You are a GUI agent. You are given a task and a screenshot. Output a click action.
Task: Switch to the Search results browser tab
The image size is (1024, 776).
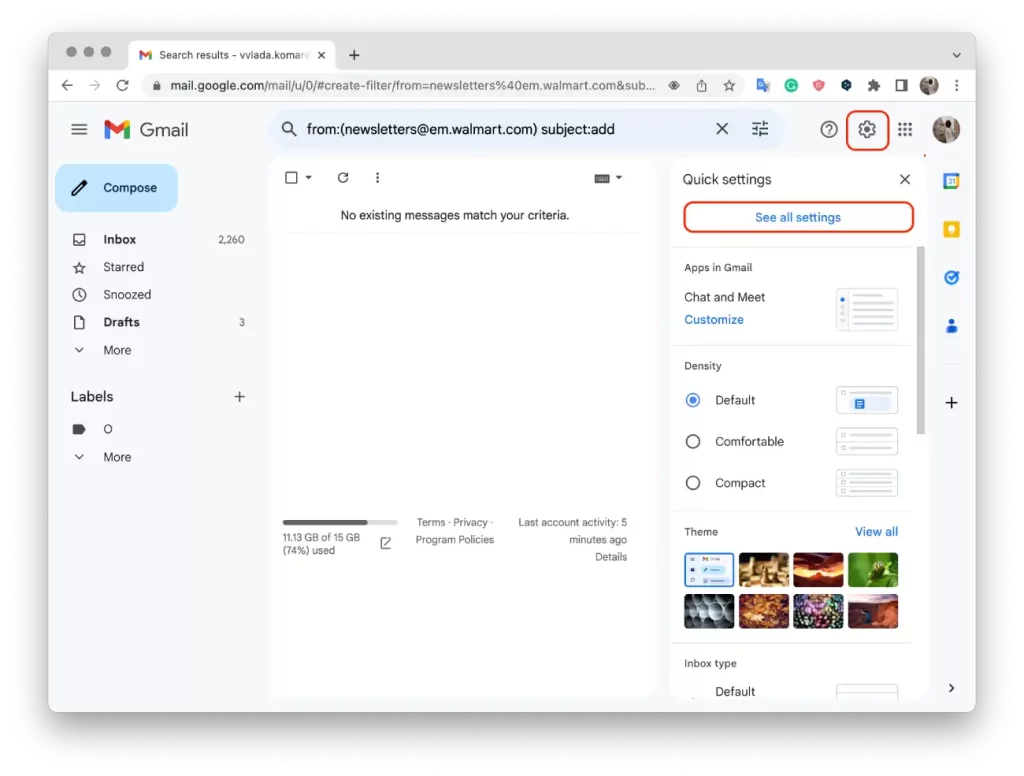(232, 56)
